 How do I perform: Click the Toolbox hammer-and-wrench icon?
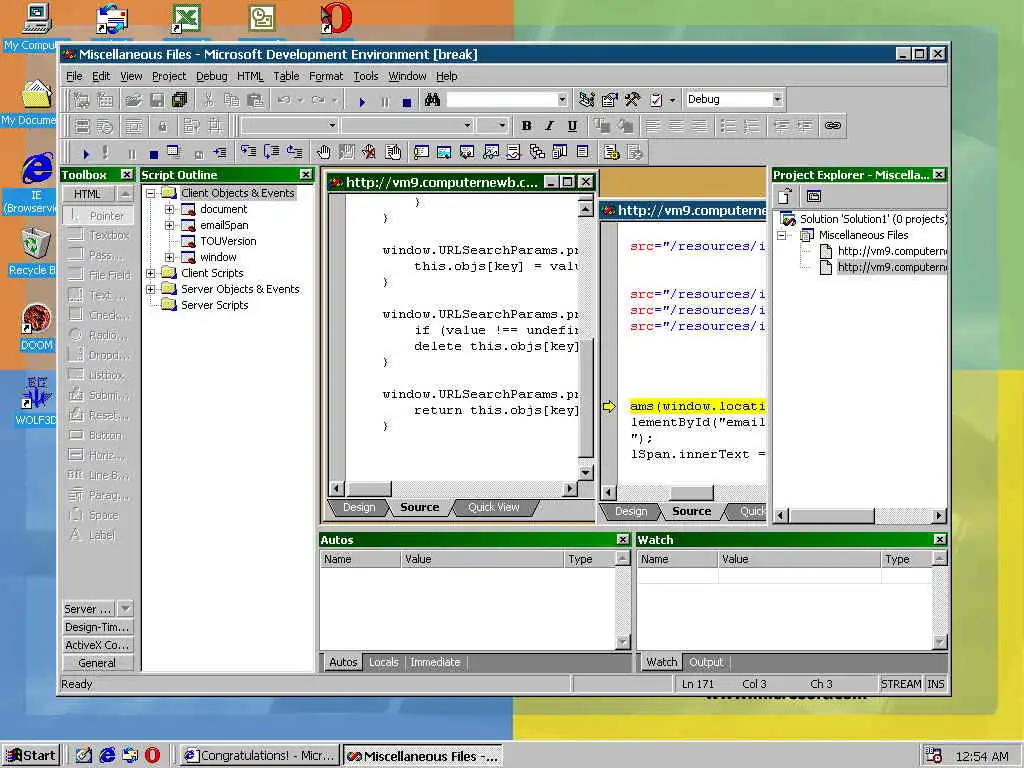[632, 99]
